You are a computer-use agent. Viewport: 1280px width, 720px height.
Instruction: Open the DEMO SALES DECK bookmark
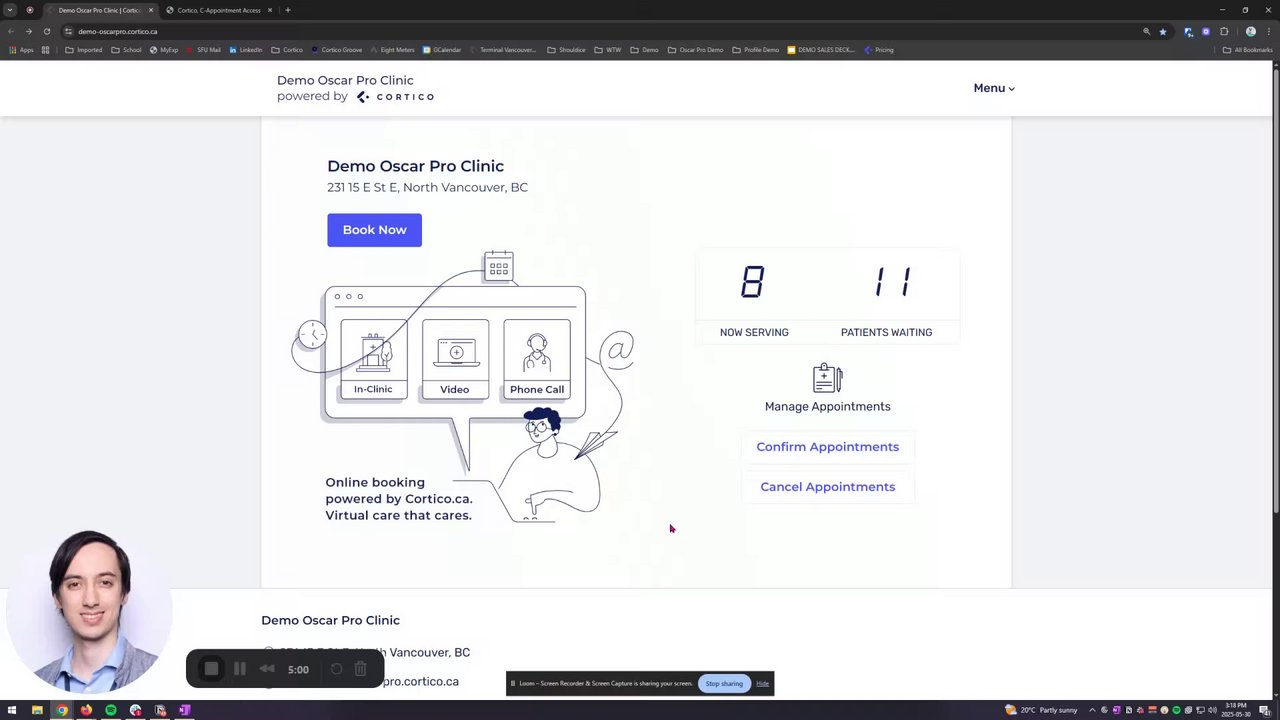click(821, 50)
